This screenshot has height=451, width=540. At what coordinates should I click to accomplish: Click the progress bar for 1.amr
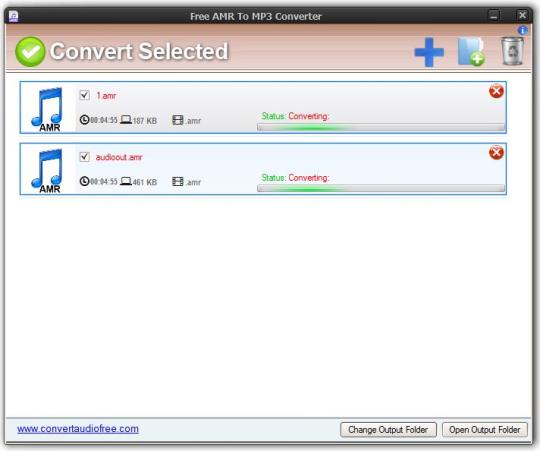coord(381,127)
